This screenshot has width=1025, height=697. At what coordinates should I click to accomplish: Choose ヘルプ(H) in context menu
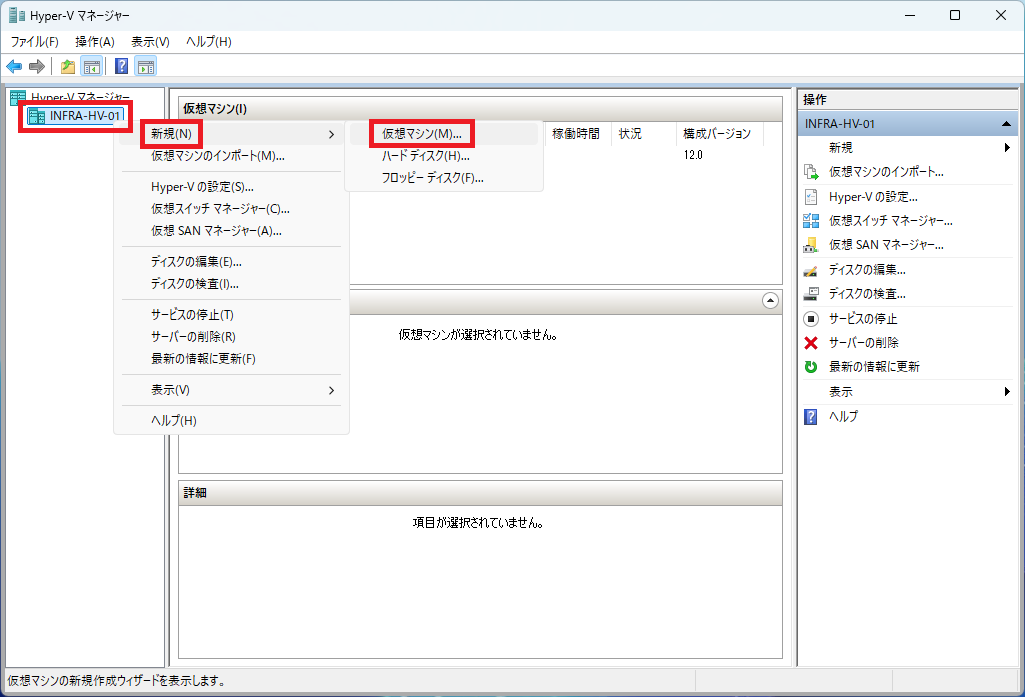(231, 421)
